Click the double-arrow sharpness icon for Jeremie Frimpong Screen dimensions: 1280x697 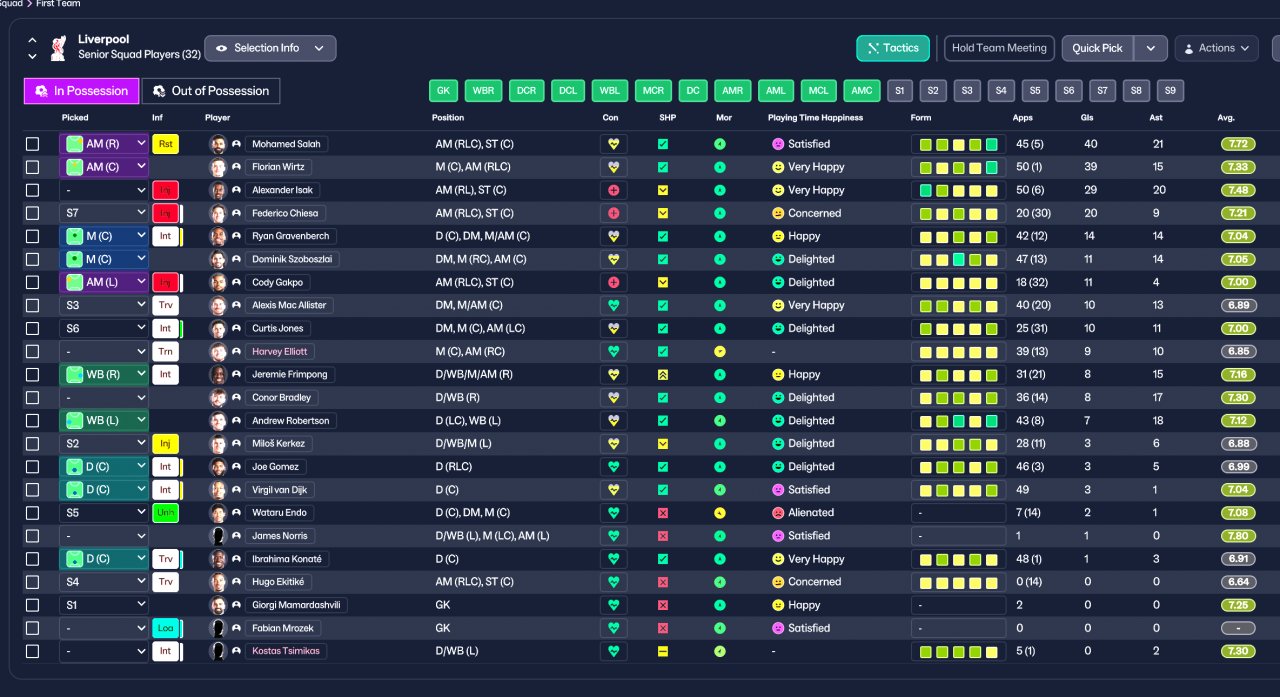663,374
